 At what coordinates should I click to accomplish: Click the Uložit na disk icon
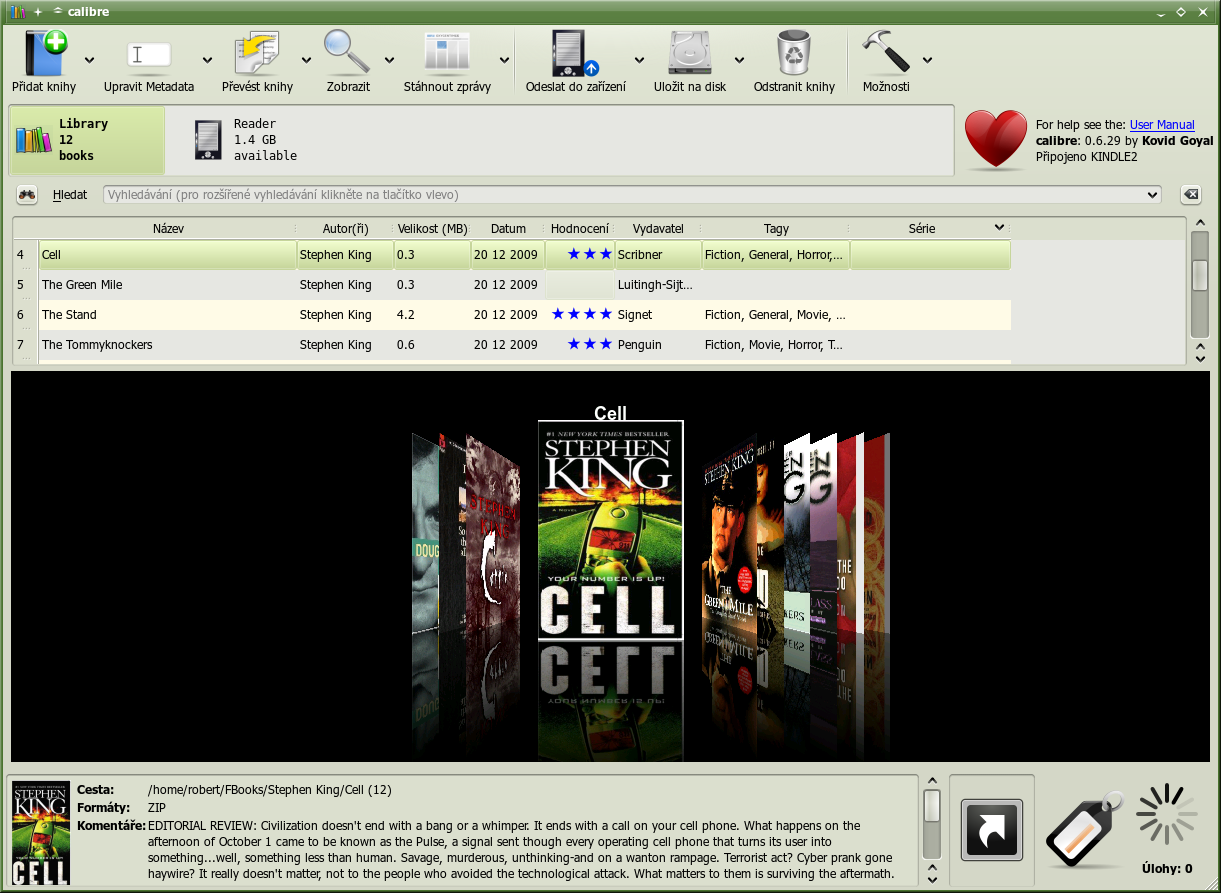point(689,54)
